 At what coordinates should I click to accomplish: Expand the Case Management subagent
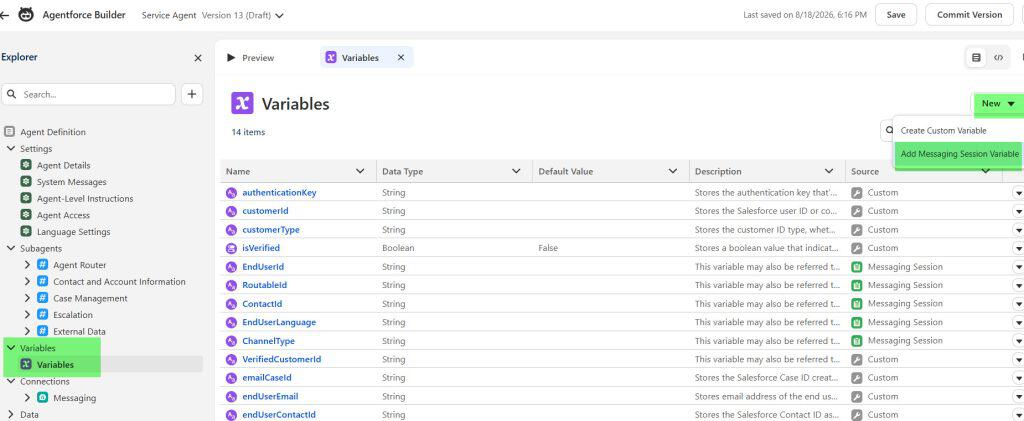(x=27, y=298)
